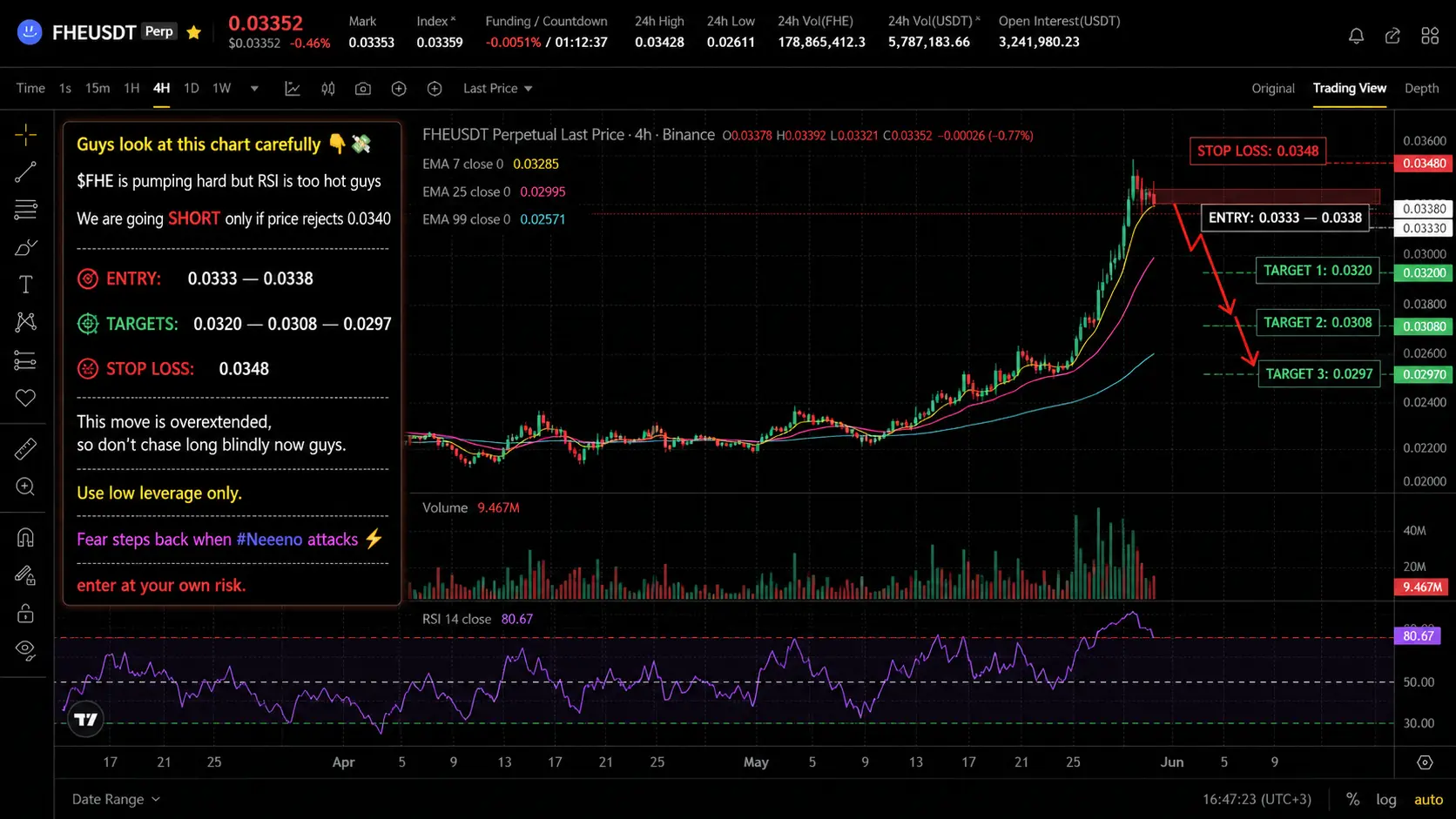Switch to the 1H interval
This screenshot has height=819, width=1456.
click(x=131, y=89)
